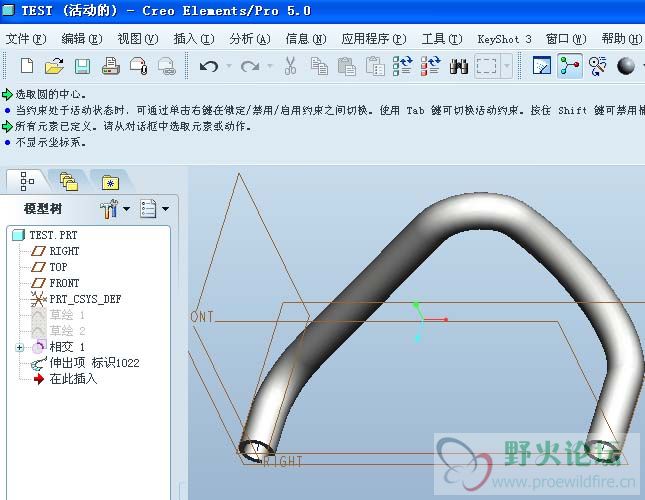The image size is (645, 500).
Task: Save the model with the disk icon
Action: click(82, 66)
